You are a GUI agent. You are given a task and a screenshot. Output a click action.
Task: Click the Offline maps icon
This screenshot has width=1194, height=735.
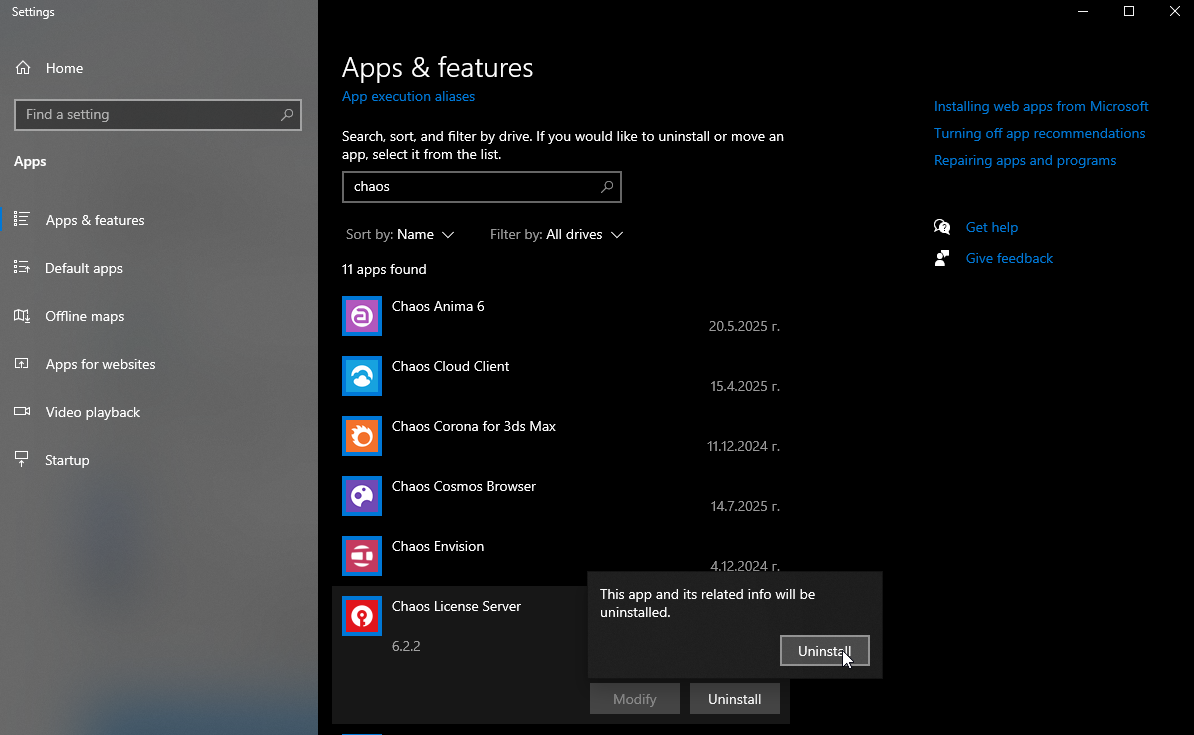tap(22, 315)
